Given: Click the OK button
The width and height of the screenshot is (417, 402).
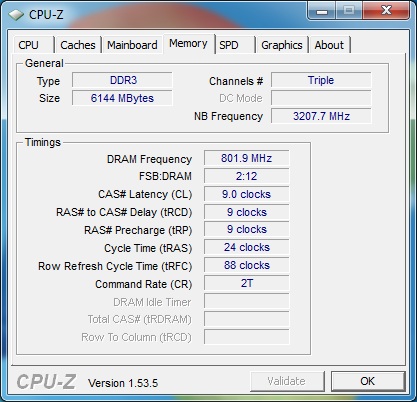Looking at the screenshot, I should point(368,381).
